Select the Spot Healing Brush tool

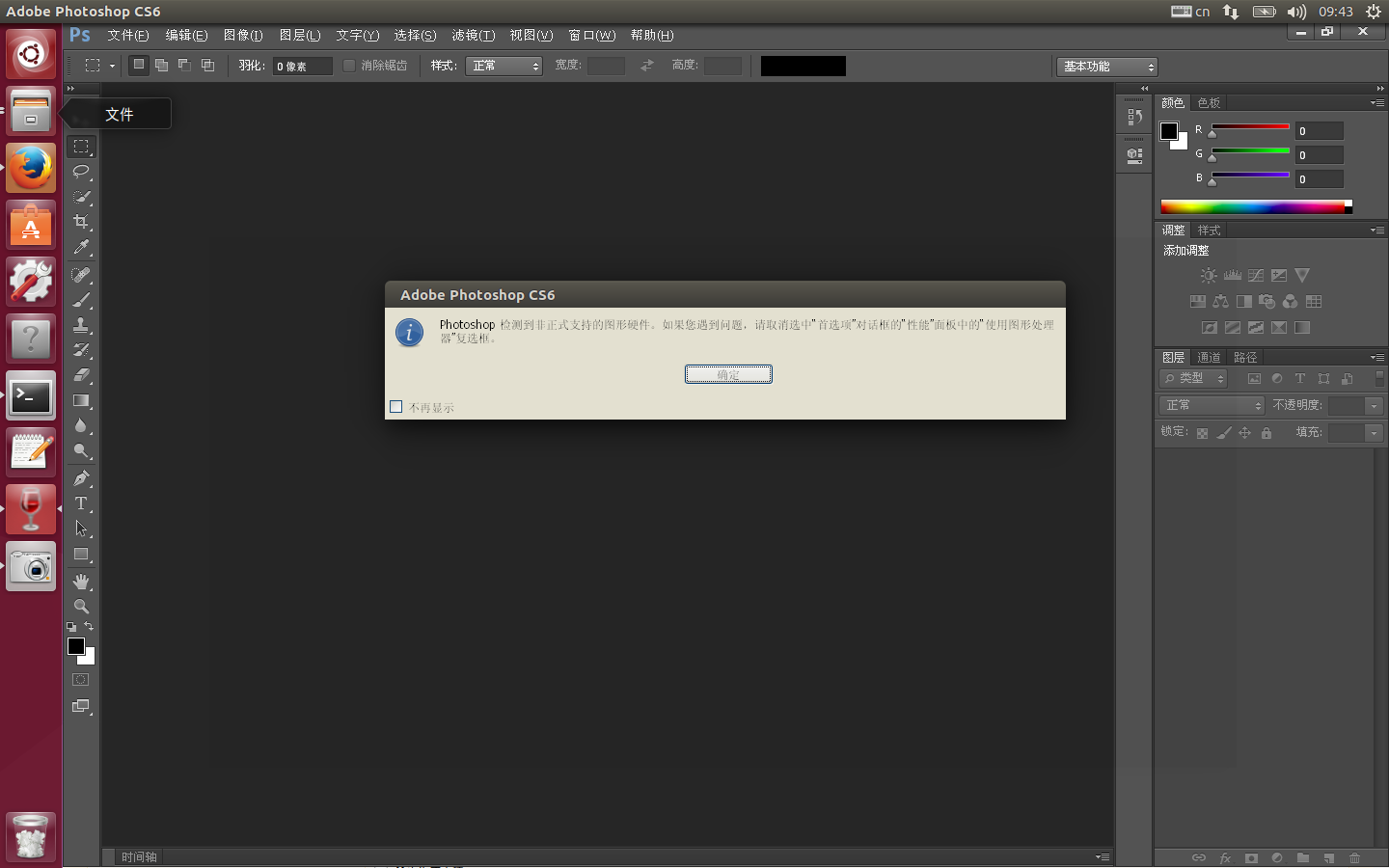coord(81,275)
